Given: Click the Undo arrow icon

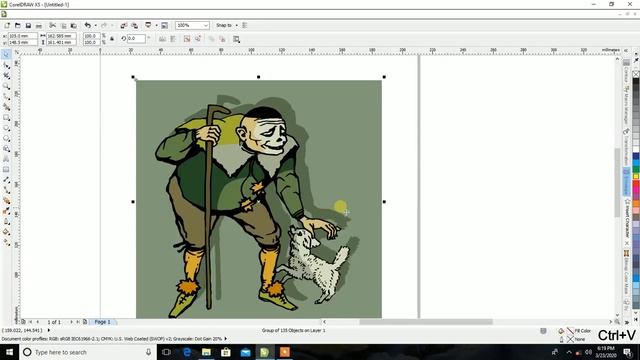Looking at the screenshot, I should click(87, 25).
